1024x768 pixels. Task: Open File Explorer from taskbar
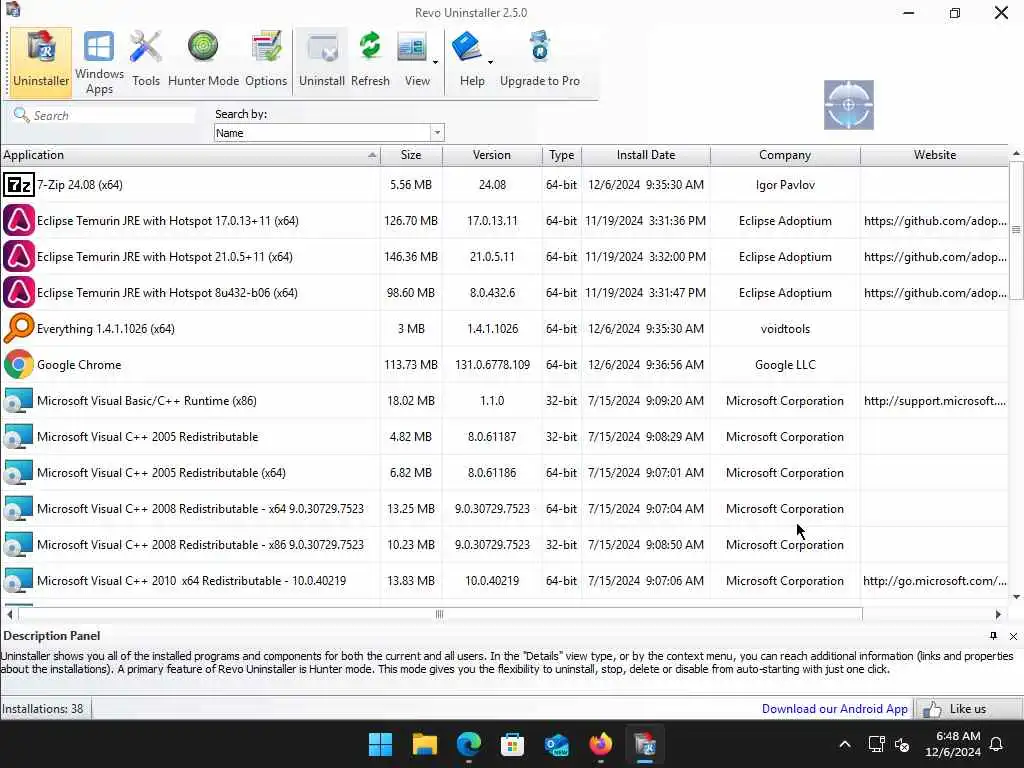424,744
